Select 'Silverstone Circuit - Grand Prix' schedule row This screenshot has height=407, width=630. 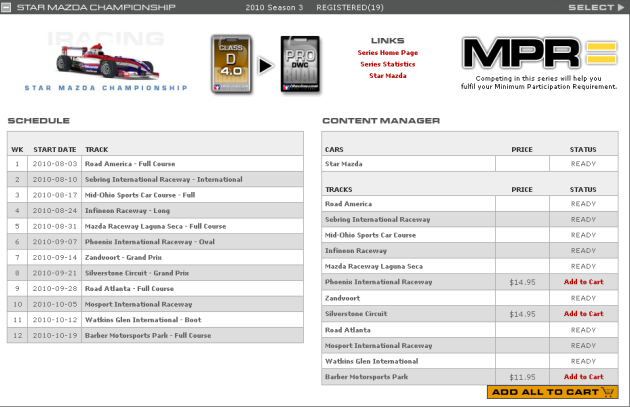click(x=155, y=273)
